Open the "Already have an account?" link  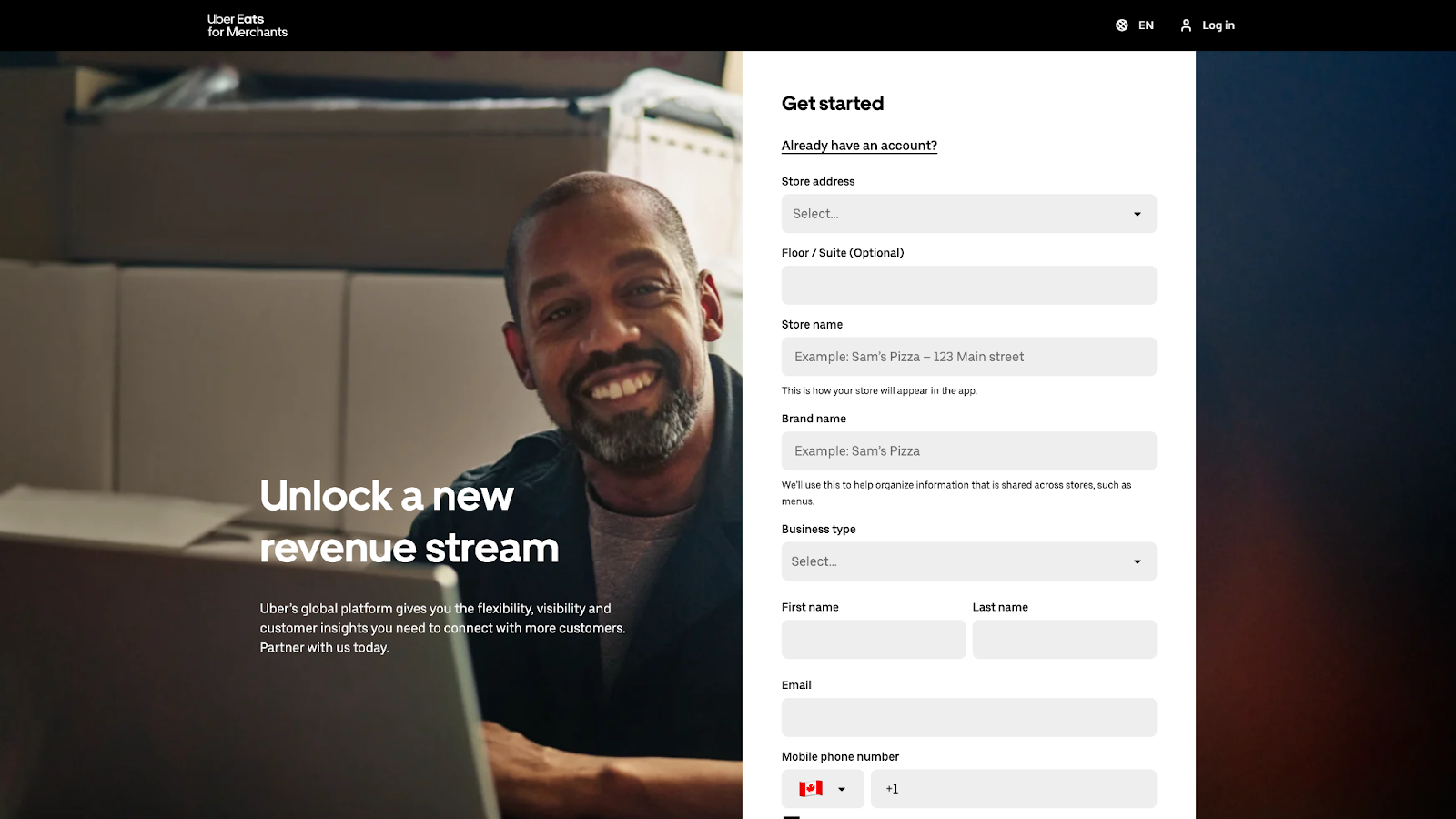tap(858, 145)
